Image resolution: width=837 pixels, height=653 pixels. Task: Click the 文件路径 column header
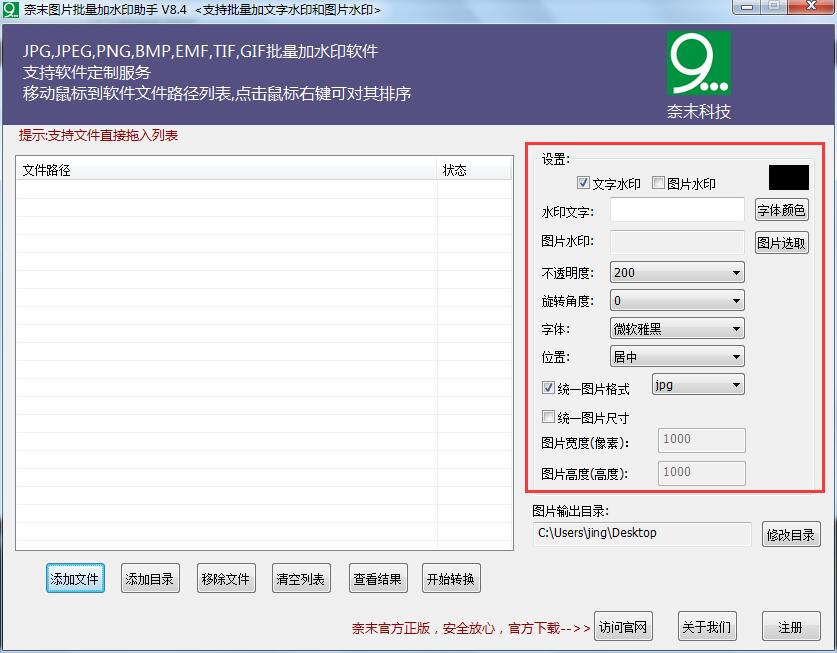pyautogui.click(x=226, y=170)
